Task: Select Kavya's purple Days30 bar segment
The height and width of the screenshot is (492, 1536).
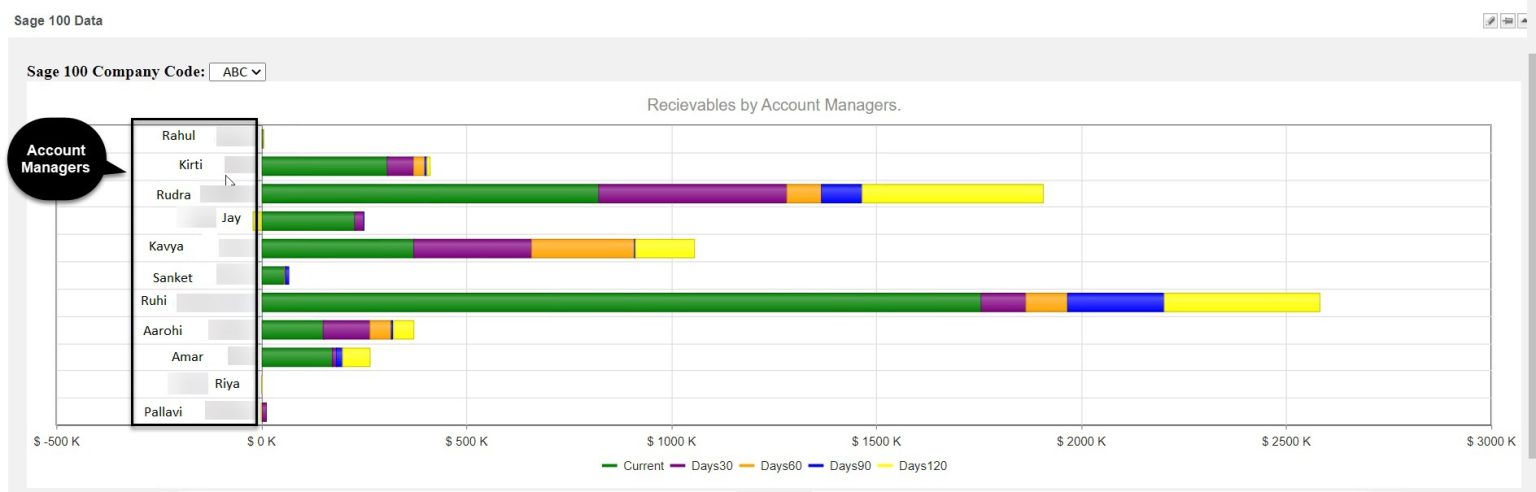Action: [x=472, y=248]
